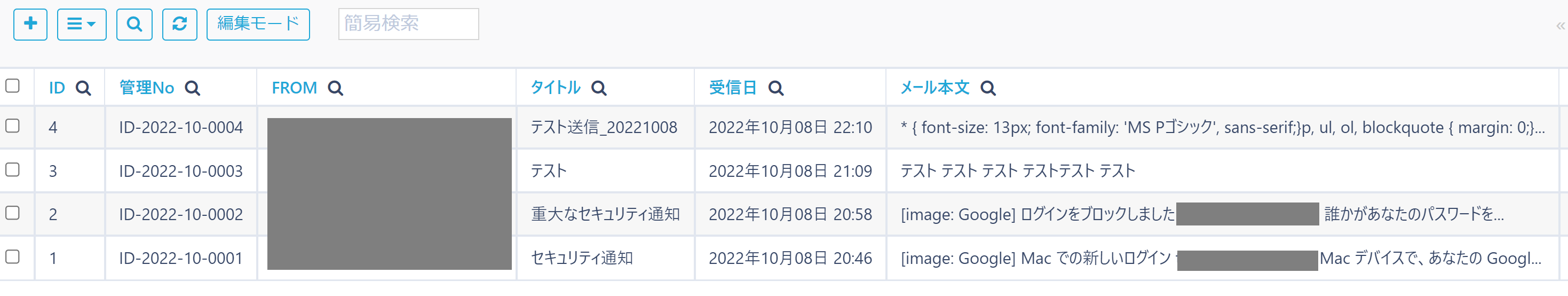The height and width of the screenshot is (296, 1568).
Task: Click search icon beside FROM column
Action: click(x=335, y=88)
